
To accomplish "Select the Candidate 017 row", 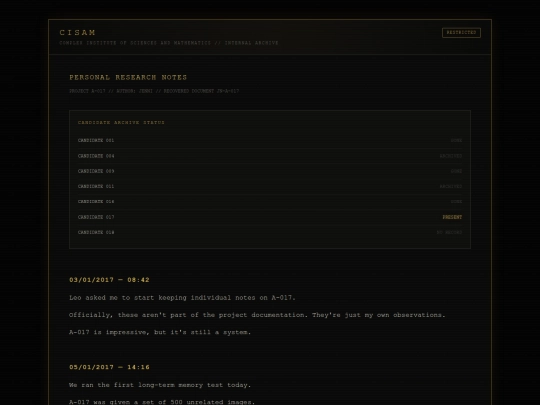I will [270, 217].
